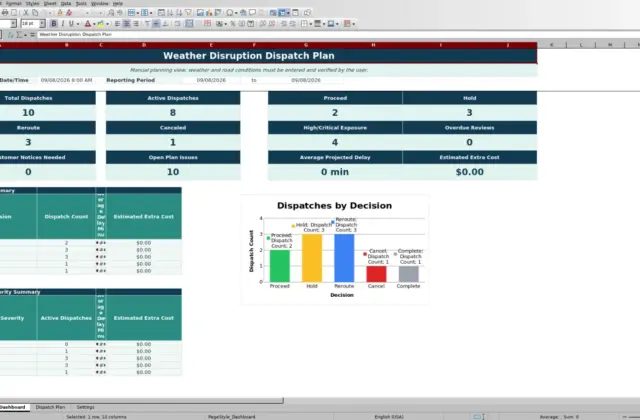
Task: Click the Function Wizard icon beside formula bar
Action: coord(11,35)
